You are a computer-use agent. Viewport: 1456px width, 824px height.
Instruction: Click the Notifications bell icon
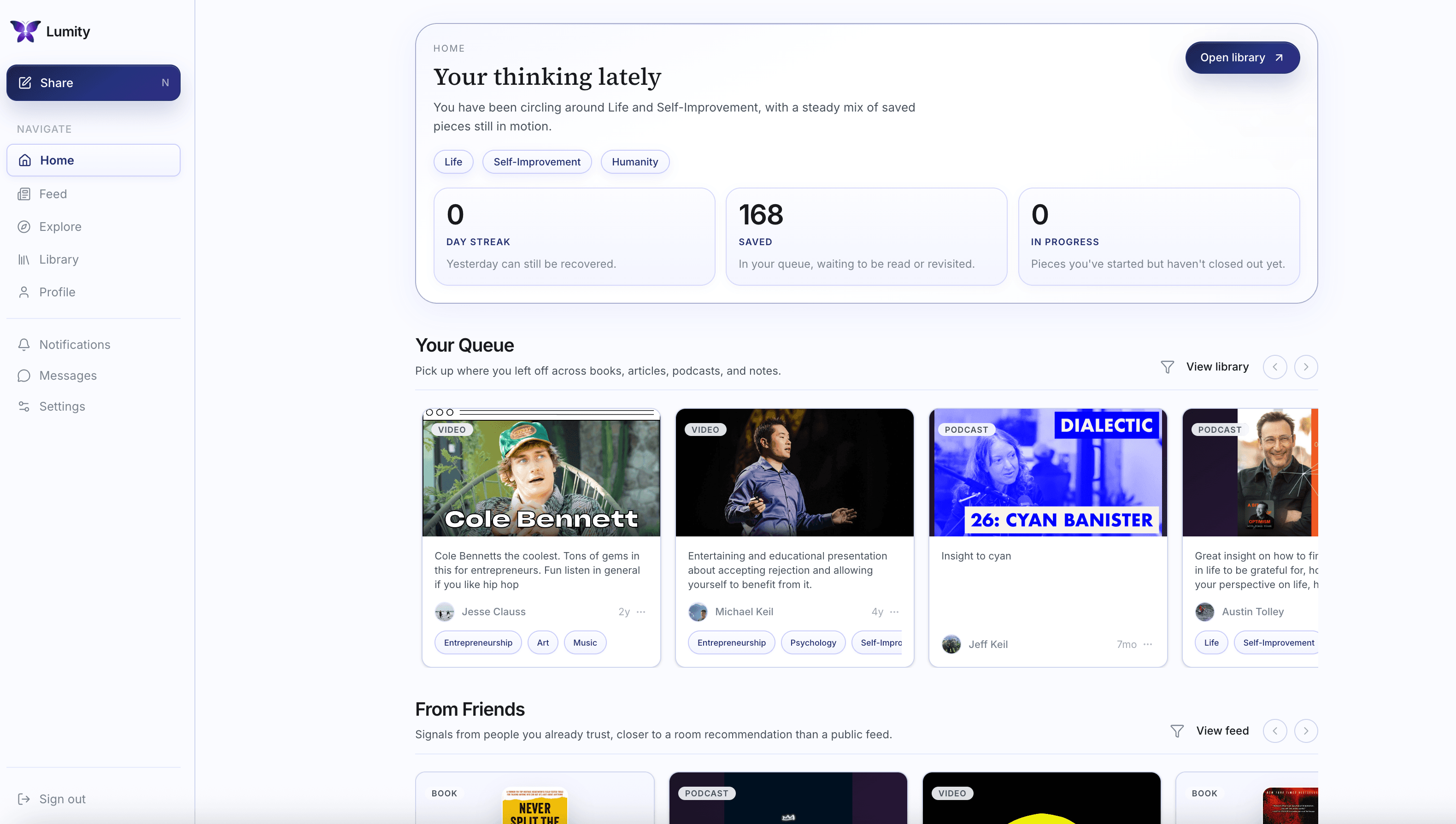click(24, 345)
